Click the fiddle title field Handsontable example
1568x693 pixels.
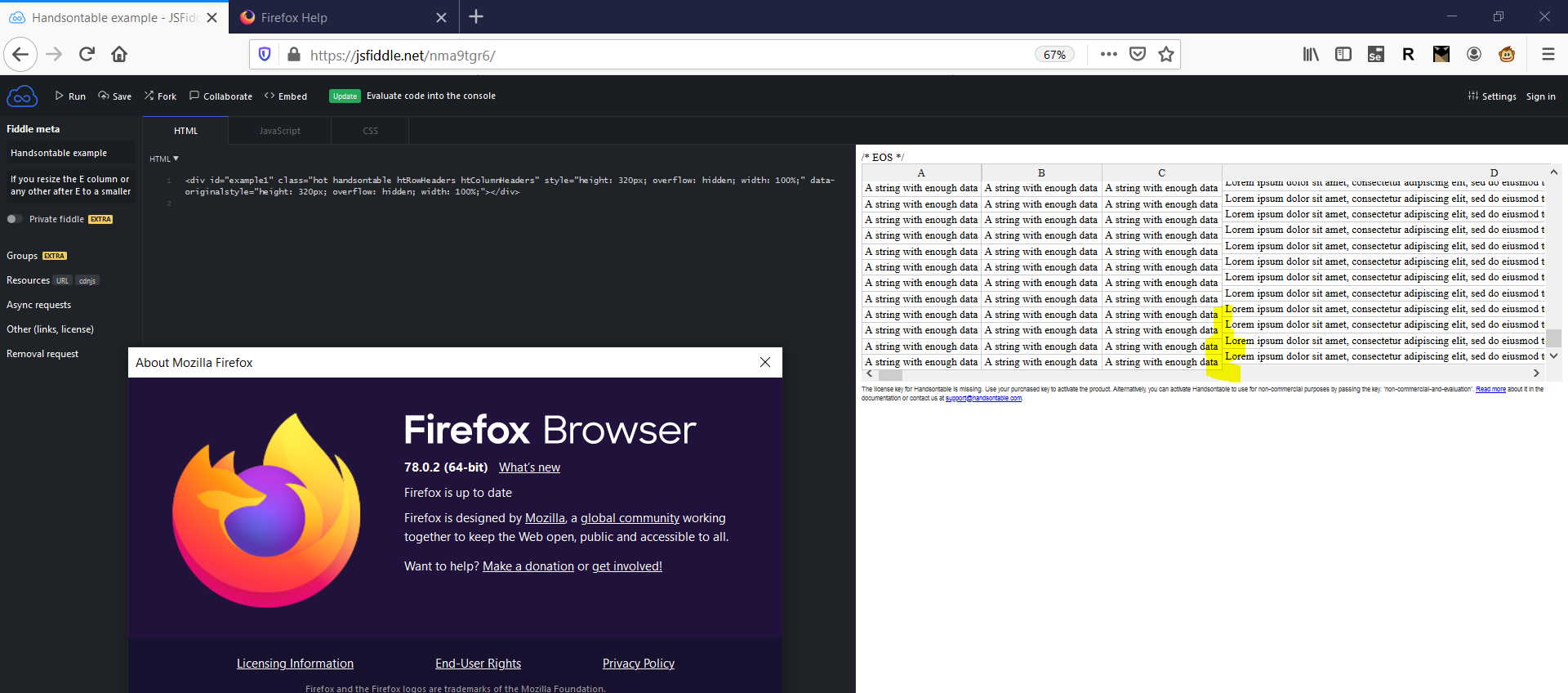point(71,153)
